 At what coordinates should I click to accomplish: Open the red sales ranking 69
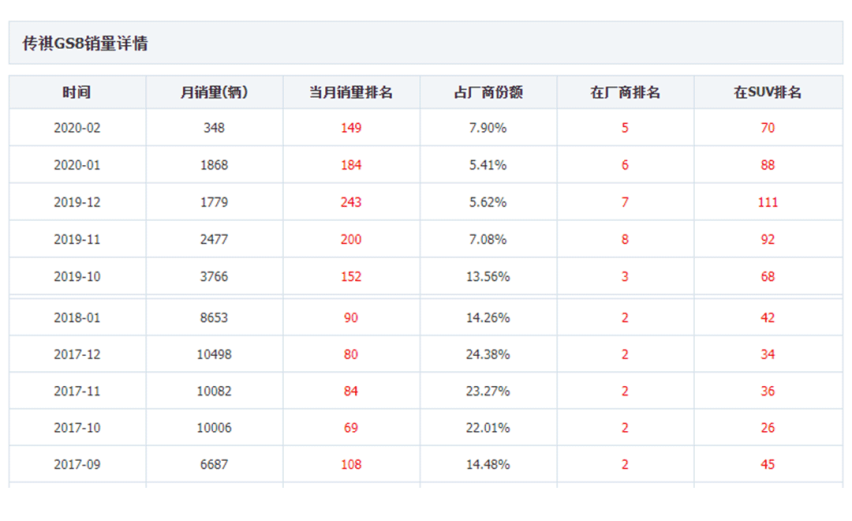(351, 428)
